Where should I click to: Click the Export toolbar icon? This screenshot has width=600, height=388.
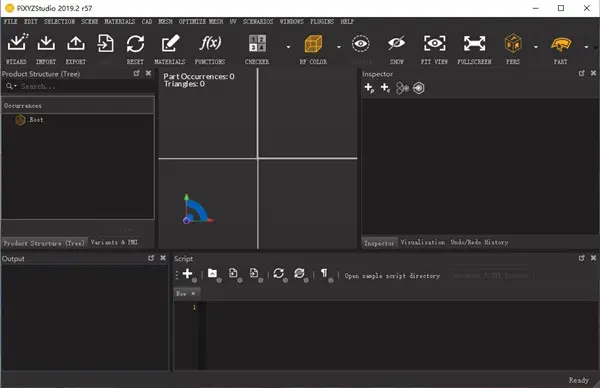click(76, 43)
